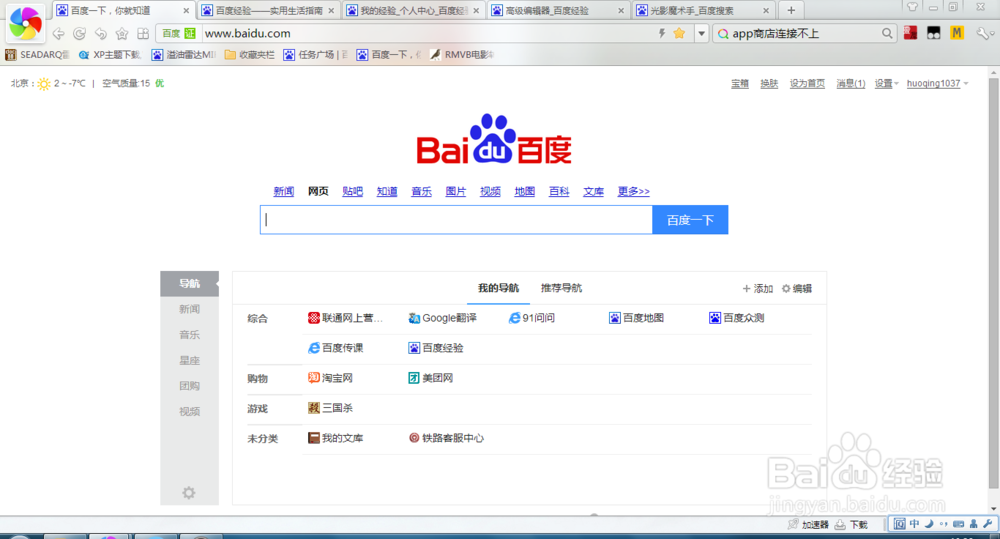
Task: Expand the huoqing1037 account dropdown
Action: pos(937,84)
